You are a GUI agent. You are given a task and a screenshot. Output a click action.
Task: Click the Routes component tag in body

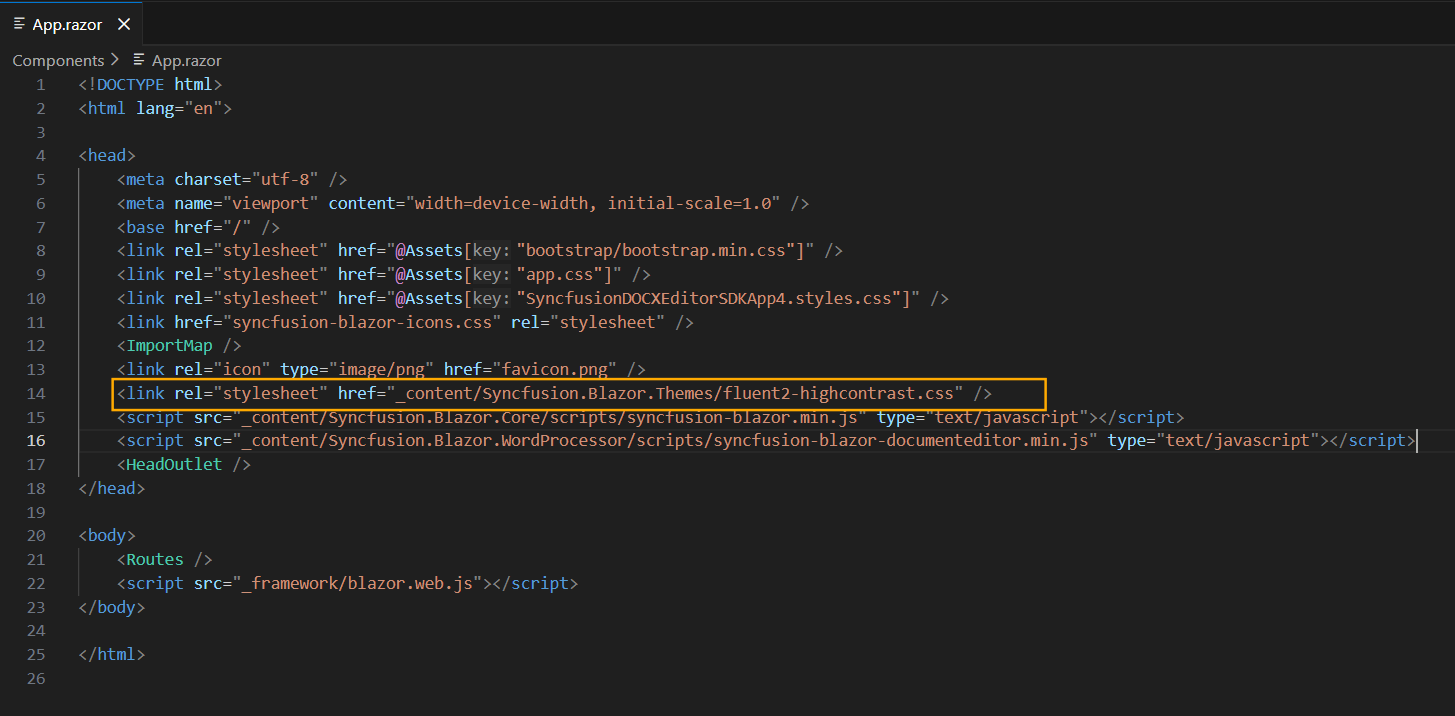click(x=155, y=559)
